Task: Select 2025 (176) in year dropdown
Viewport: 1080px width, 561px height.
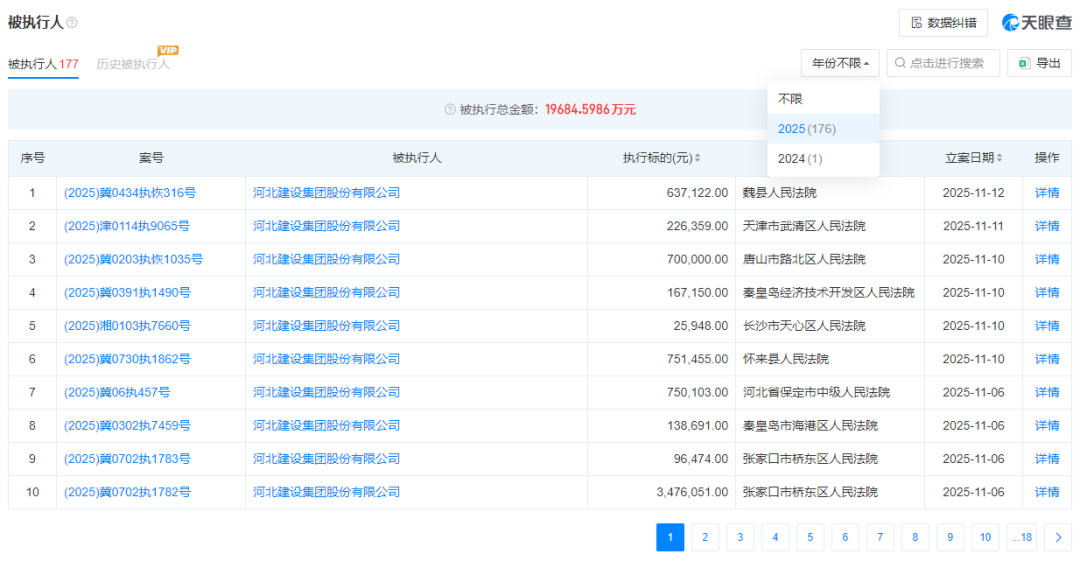Action: (807, 129)
